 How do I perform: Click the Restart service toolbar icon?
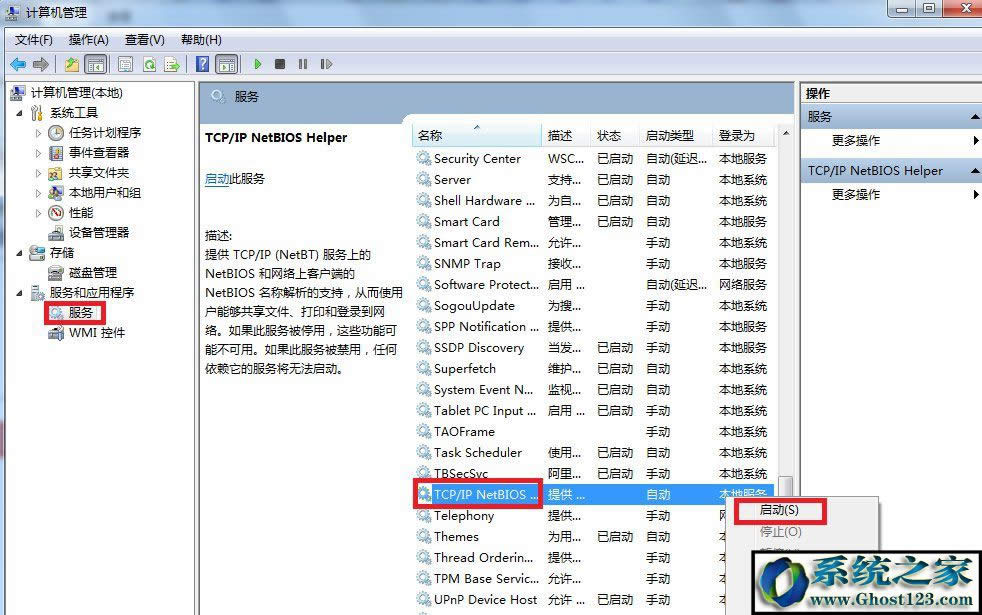point(326,64)
